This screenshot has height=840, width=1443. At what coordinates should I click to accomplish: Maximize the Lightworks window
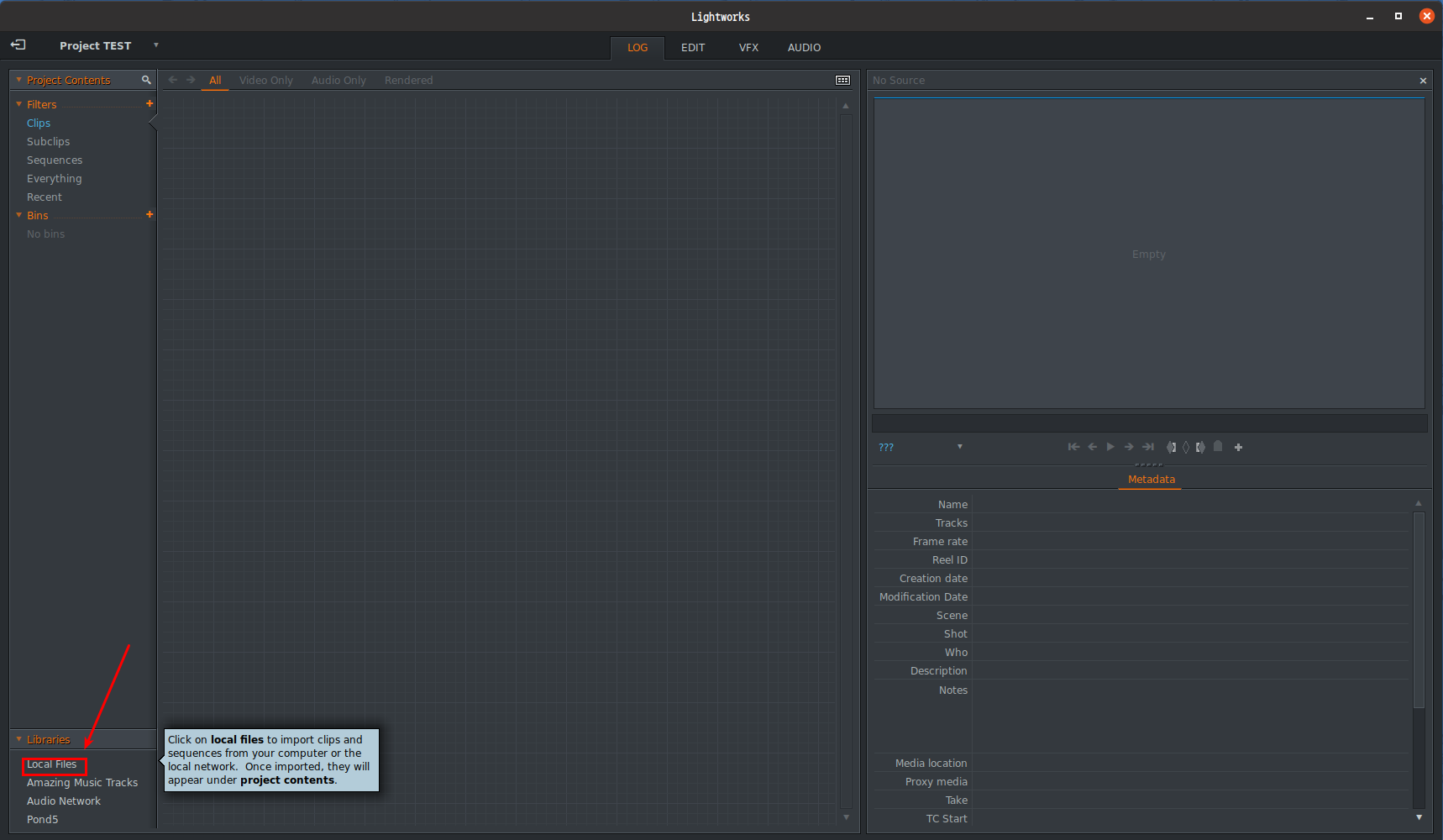(1398, 16)
